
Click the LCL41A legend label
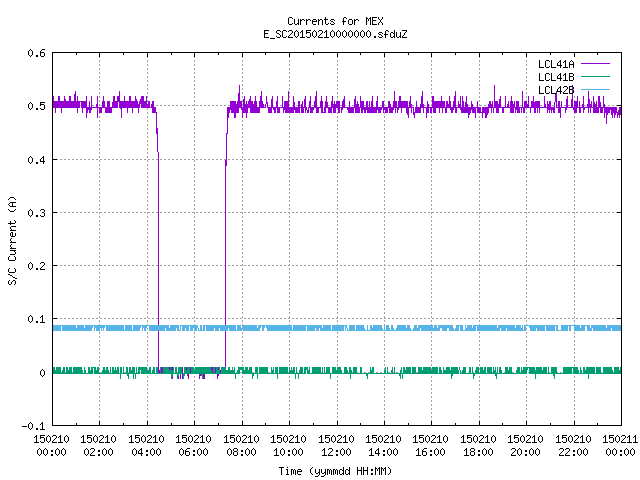pyautogui.click(x=556, y=64)
